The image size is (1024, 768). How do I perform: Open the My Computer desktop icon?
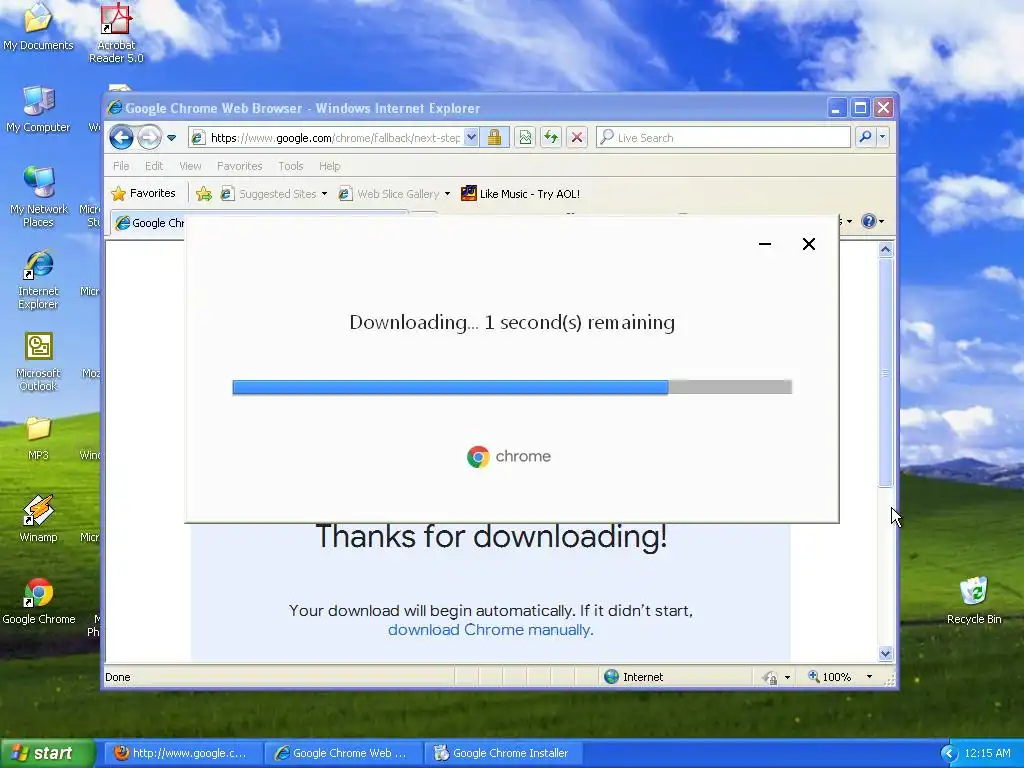point(38,108)
